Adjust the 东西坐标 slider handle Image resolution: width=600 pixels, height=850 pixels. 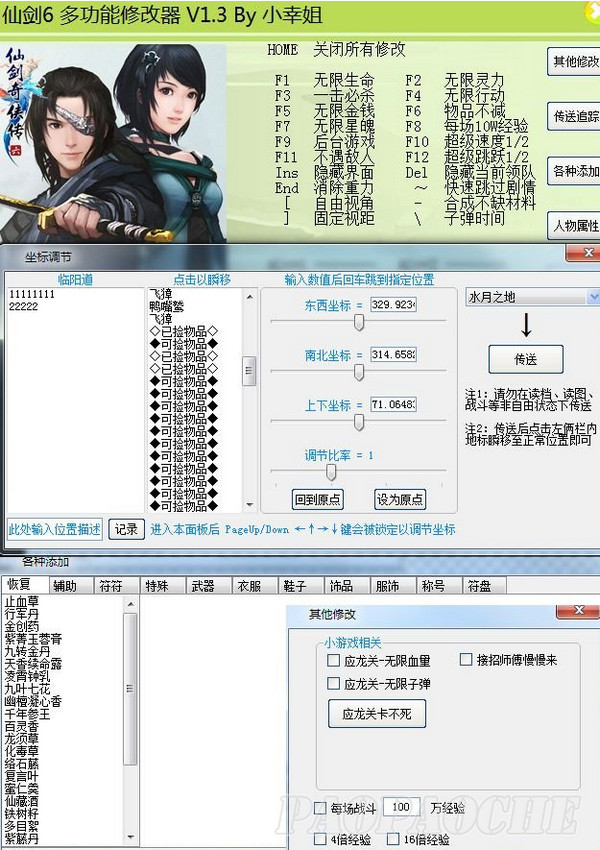point(359,323)
